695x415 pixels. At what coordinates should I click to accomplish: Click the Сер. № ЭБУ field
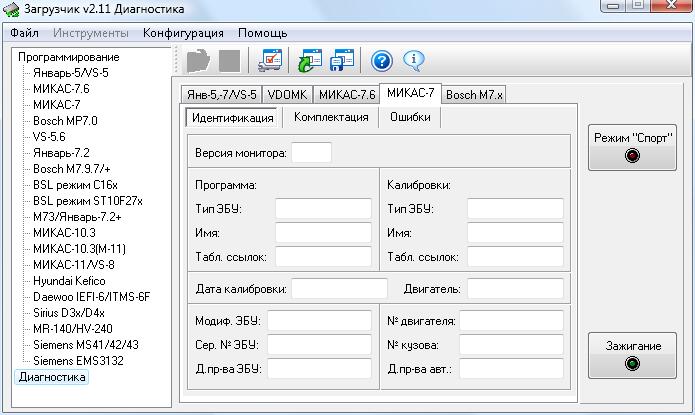(319, 344)
